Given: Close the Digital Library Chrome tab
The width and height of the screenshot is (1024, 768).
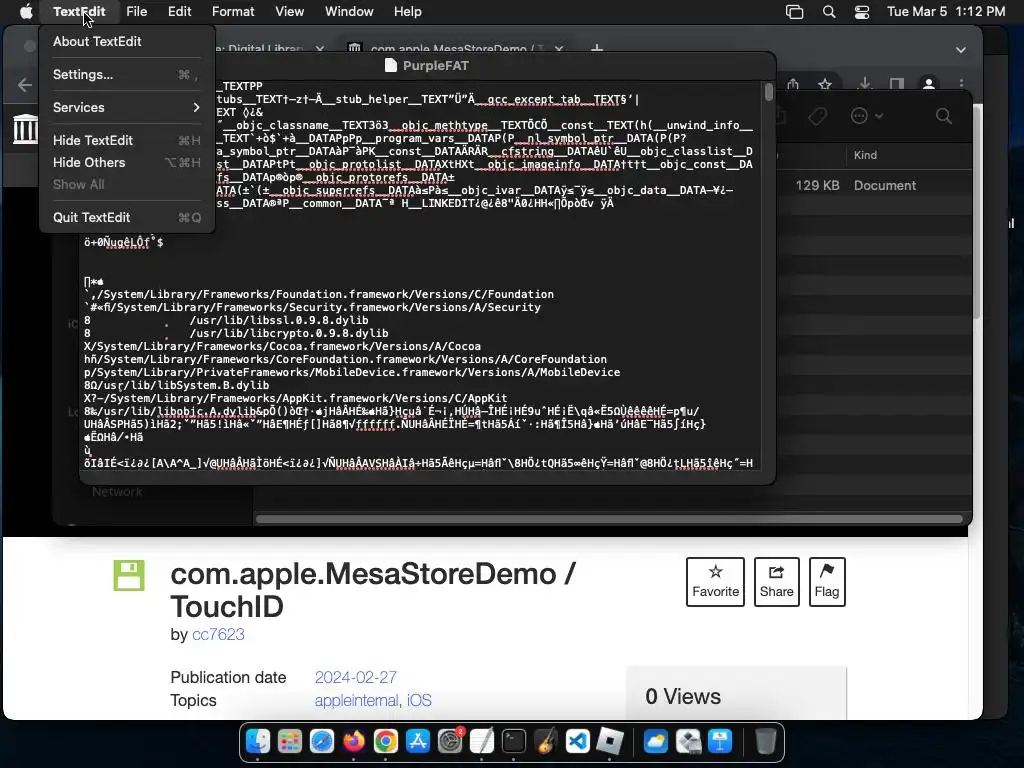Looking at the screenshot, I should pyautogui.click(x=319, y=49).
